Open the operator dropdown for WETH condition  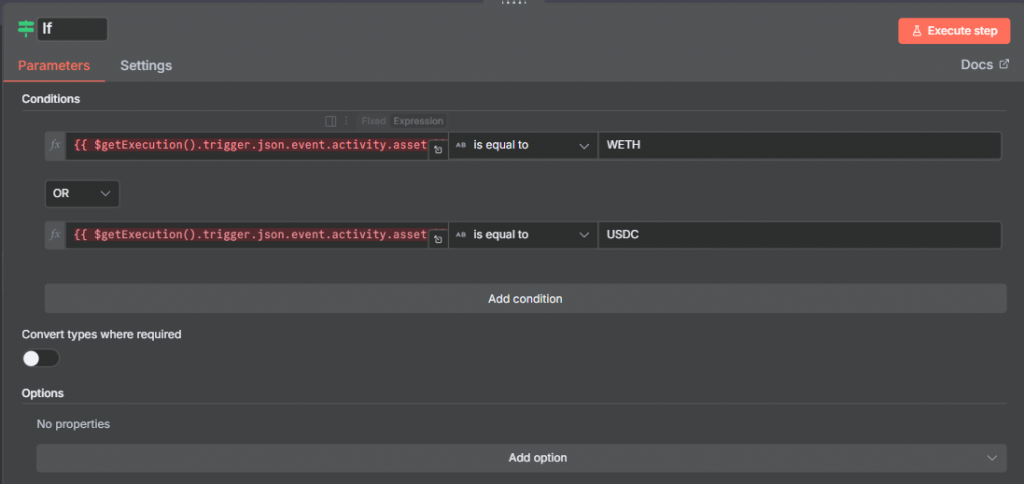point(522,146)
